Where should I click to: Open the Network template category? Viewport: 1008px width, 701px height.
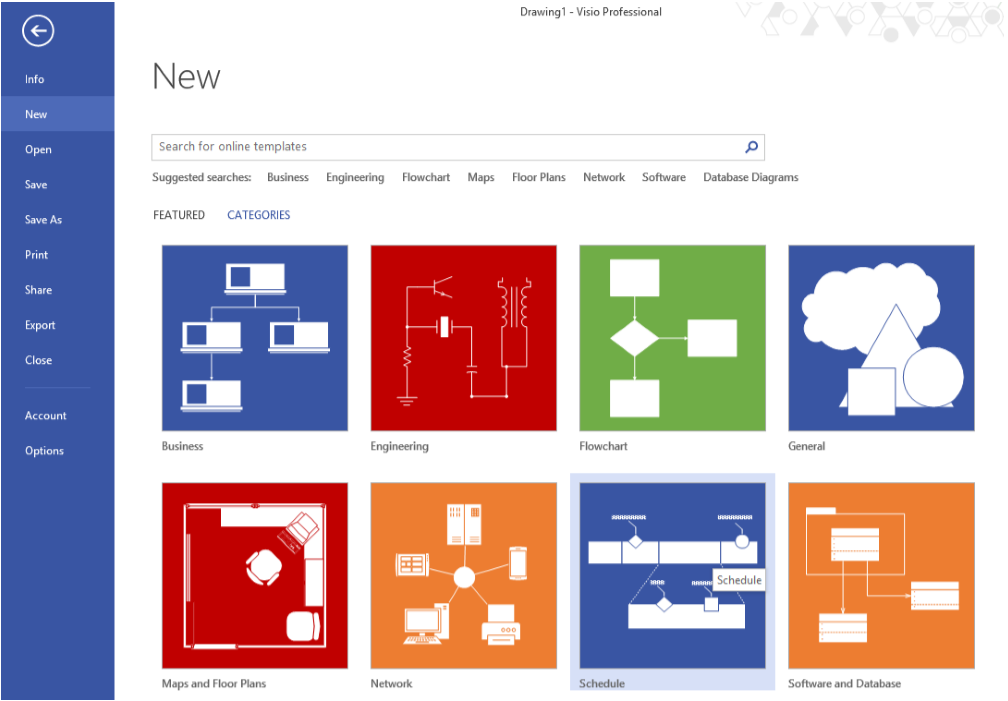463,575
